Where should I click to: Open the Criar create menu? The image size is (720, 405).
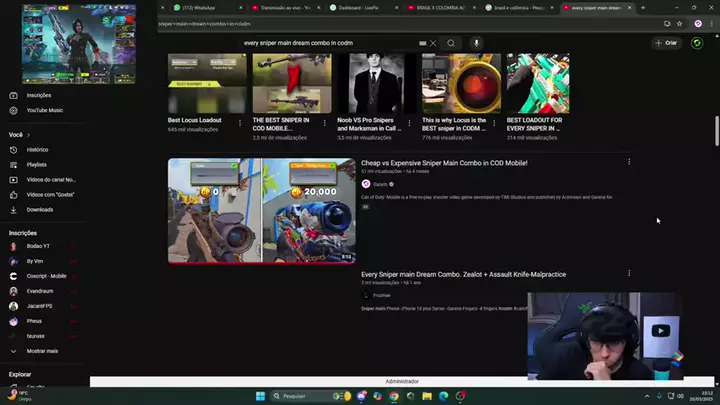(x=665, y=43)
